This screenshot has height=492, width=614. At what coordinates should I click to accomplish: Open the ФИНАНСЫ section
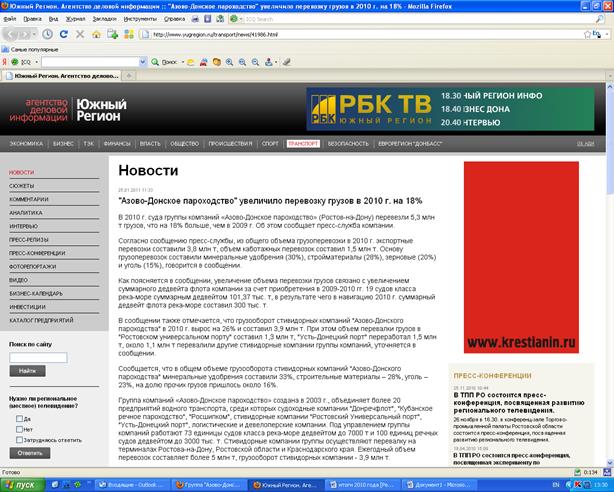tap(117, 144)
